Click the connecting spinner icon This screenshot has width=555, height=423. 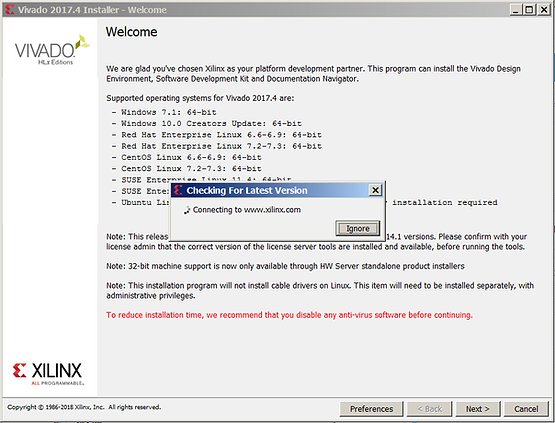click(187, 210)
